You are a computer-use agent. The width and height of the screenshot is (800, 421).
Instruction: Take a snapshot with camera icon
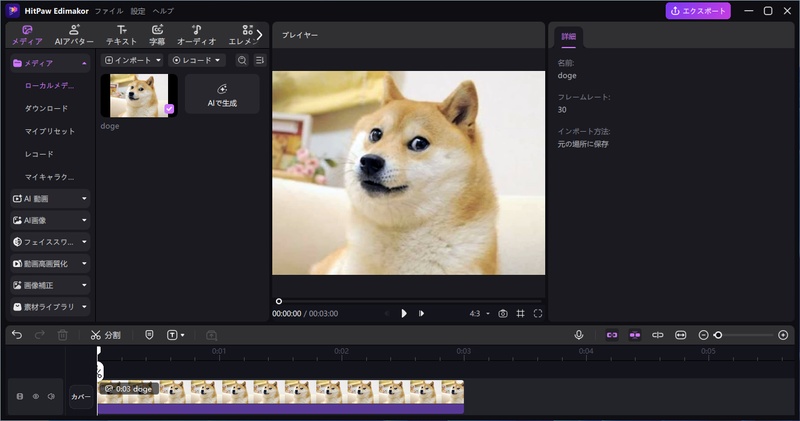click(x=503, y=313)
